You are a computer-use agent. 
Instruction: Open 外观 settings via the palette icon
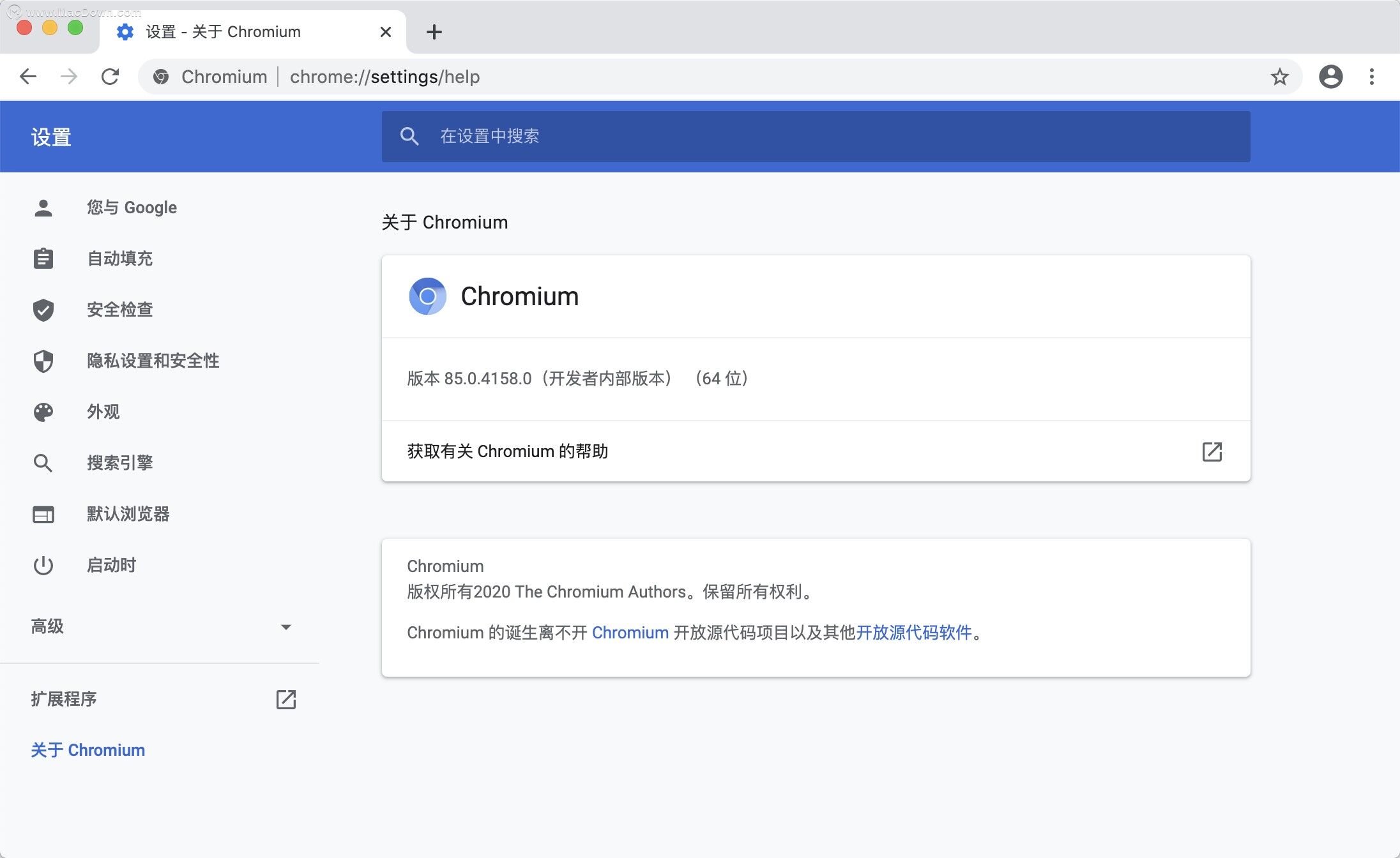point(43,412)
